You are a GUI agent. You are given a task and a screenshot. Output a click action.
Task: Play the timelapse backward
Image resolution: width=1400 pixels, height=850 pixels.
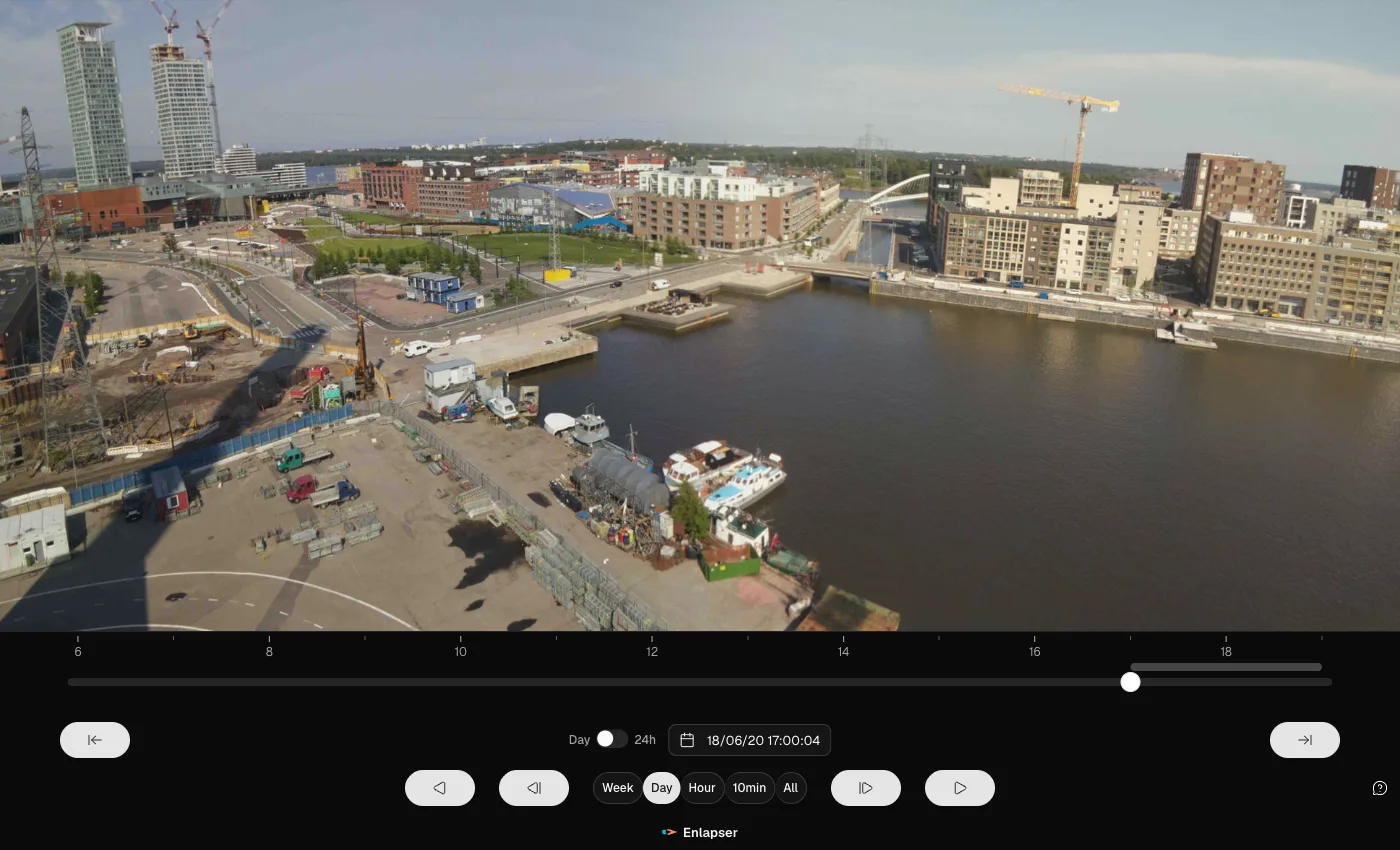coord(440,788)
